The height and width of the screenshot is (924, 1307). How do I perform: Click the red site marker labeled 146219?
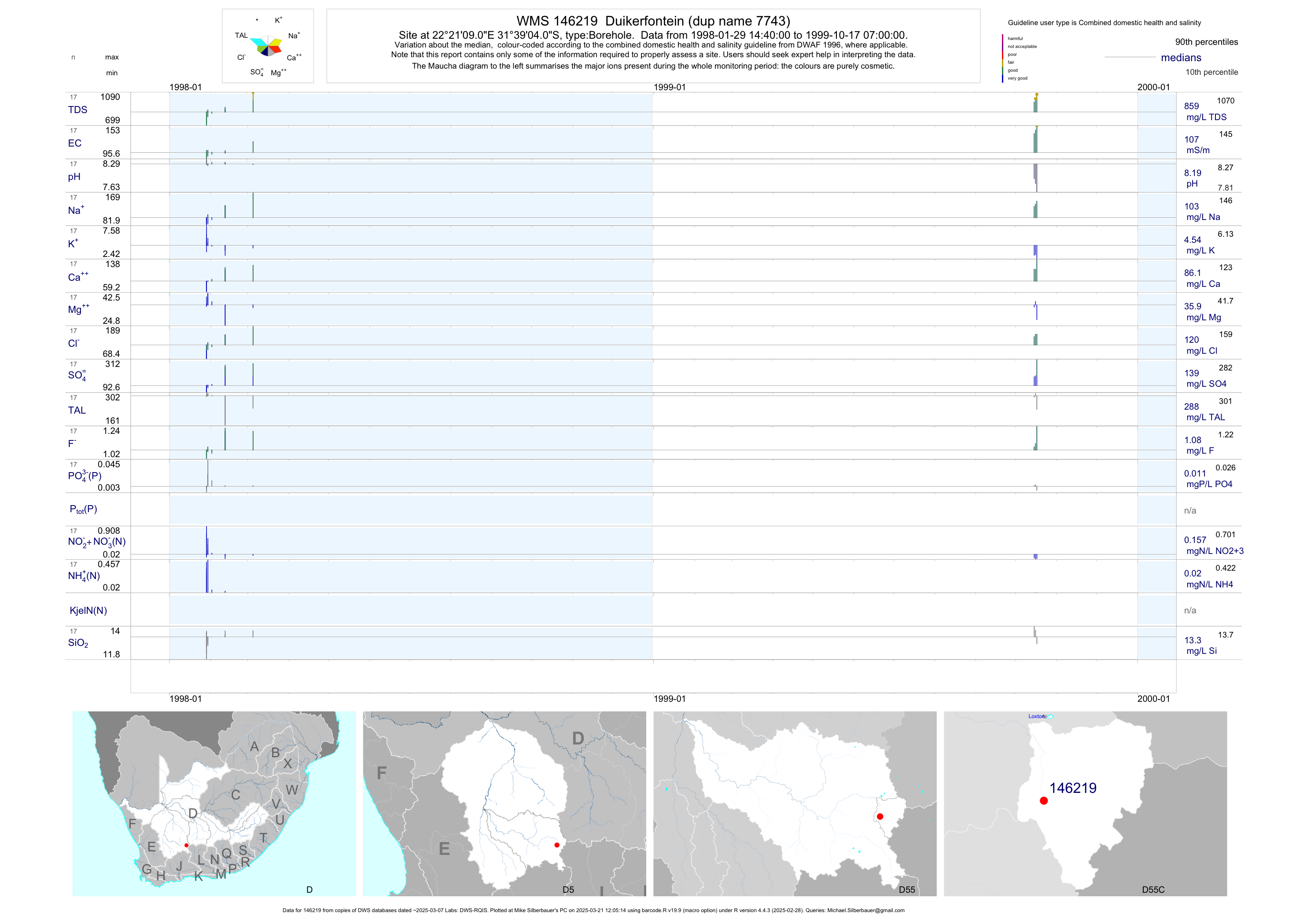1043,800
